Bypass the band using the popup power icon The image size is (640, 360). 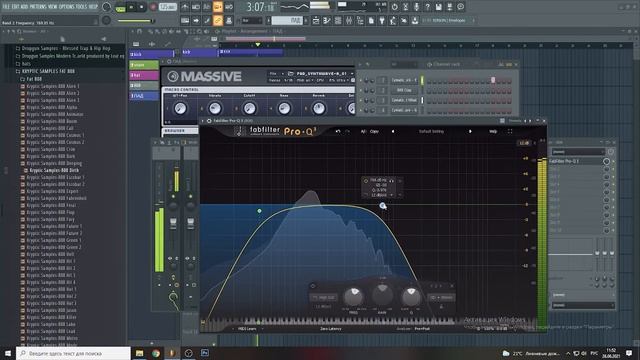366,180
